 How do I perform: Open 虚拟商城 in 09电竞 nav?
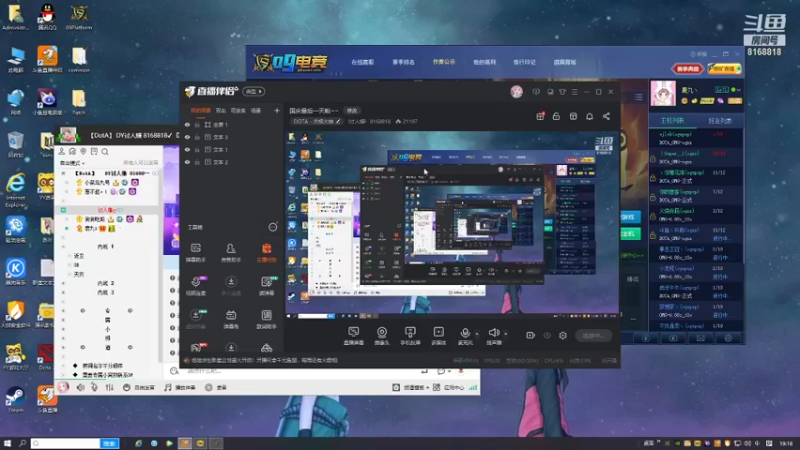click(565, 62)
